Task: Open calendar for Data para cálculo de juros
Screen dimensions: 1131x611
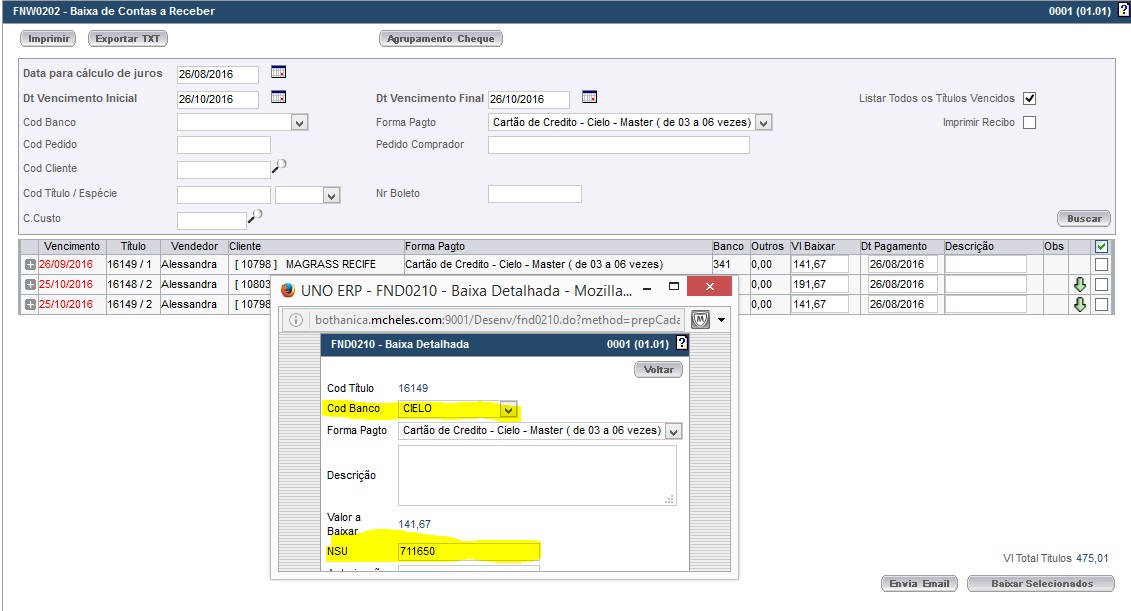Action: [279, 73]
